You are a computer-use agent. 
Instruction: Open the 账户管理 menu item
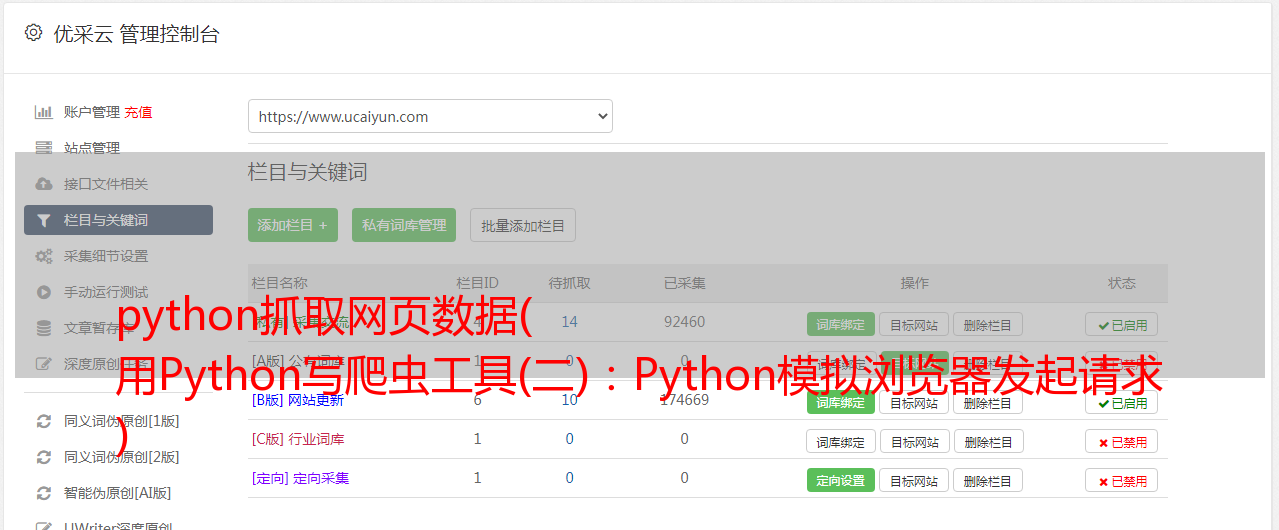coord(92,112)
